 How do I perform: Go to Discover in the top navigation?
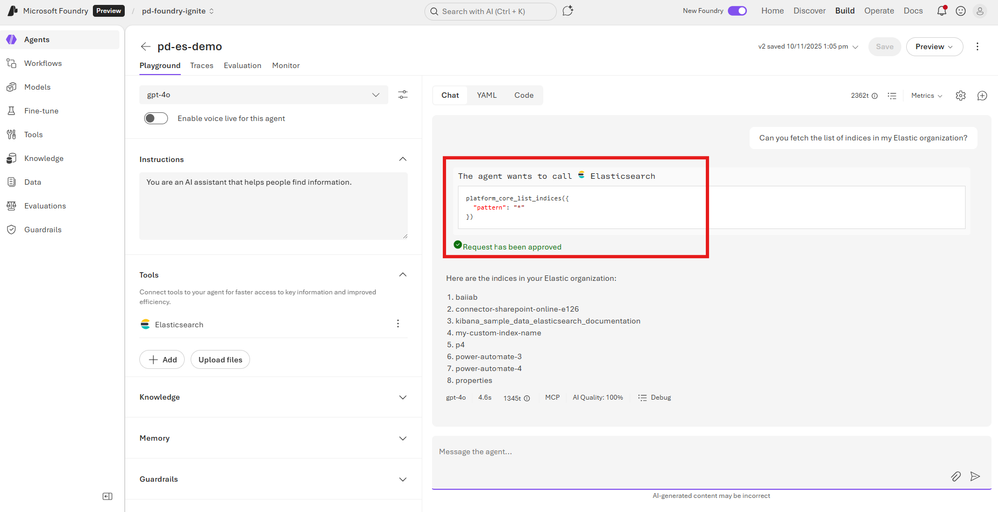tap(810, 11)
